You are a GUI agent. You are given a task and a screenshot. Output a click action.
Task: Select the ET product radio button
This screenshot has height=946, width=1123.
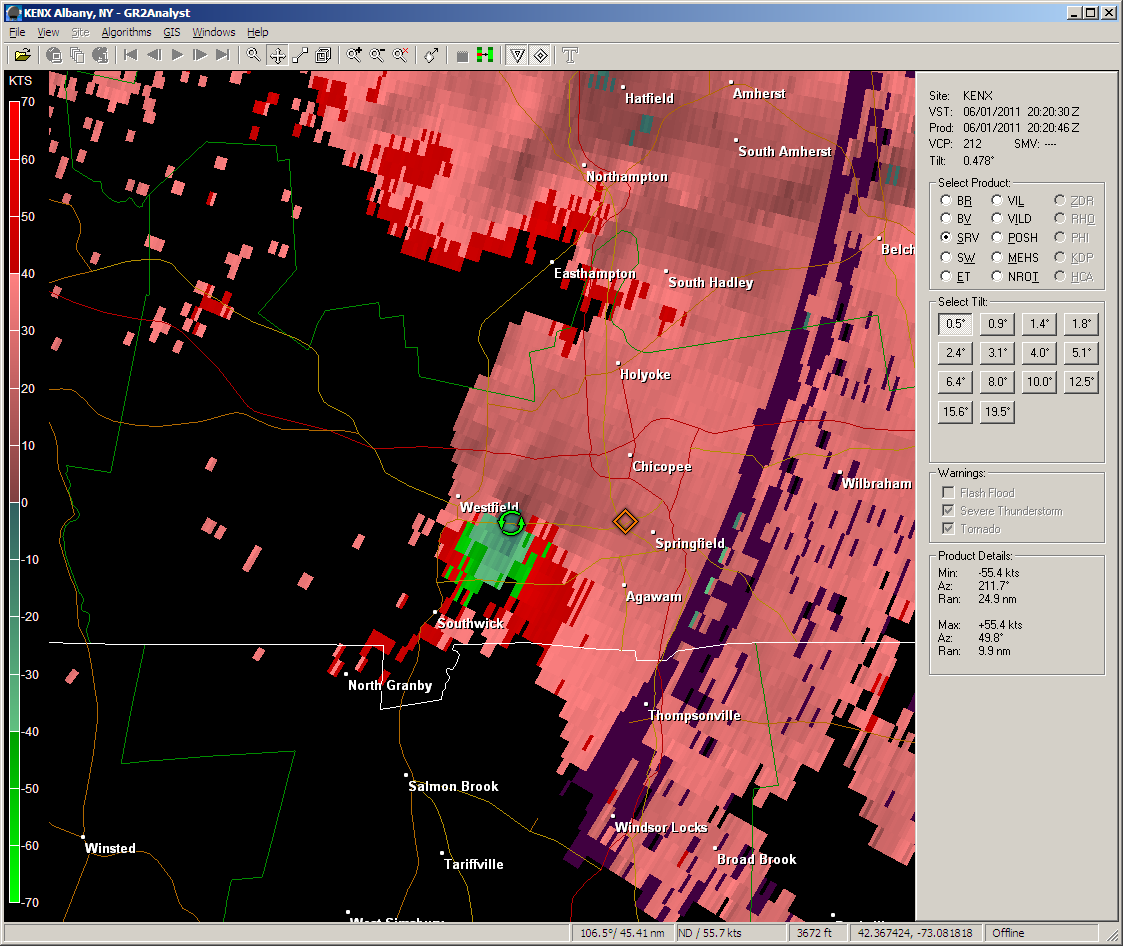(945, 276)
